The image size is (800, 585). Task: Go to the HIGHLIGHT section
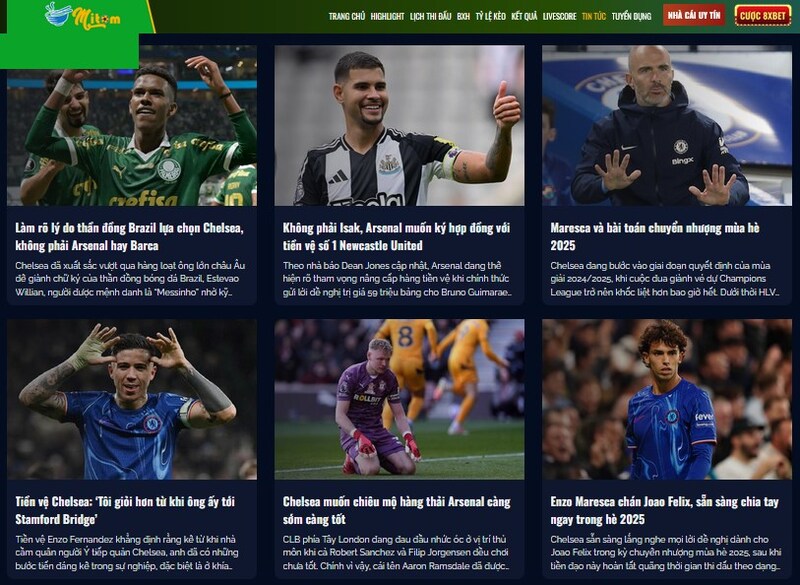387,16
